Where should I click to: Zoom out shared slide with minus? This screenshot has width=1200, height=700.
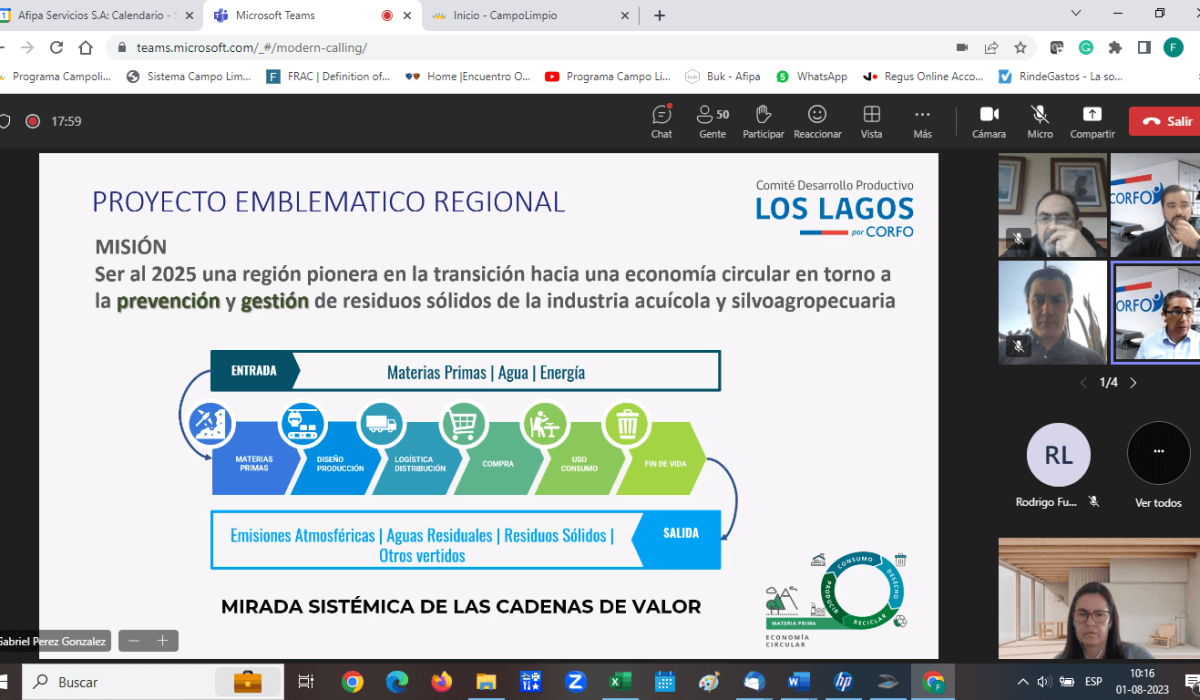pyautogui.click(x=134, y=641)
